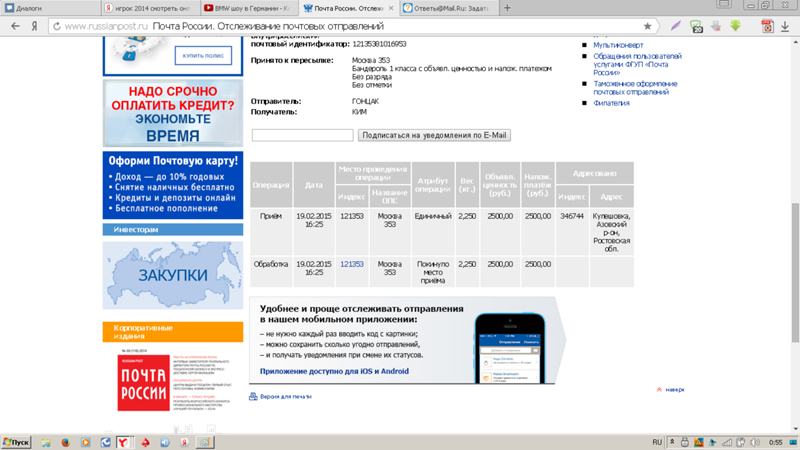800x450 pixels.
Task: Select the Почта России tracking tab
Action: point(349,8)
